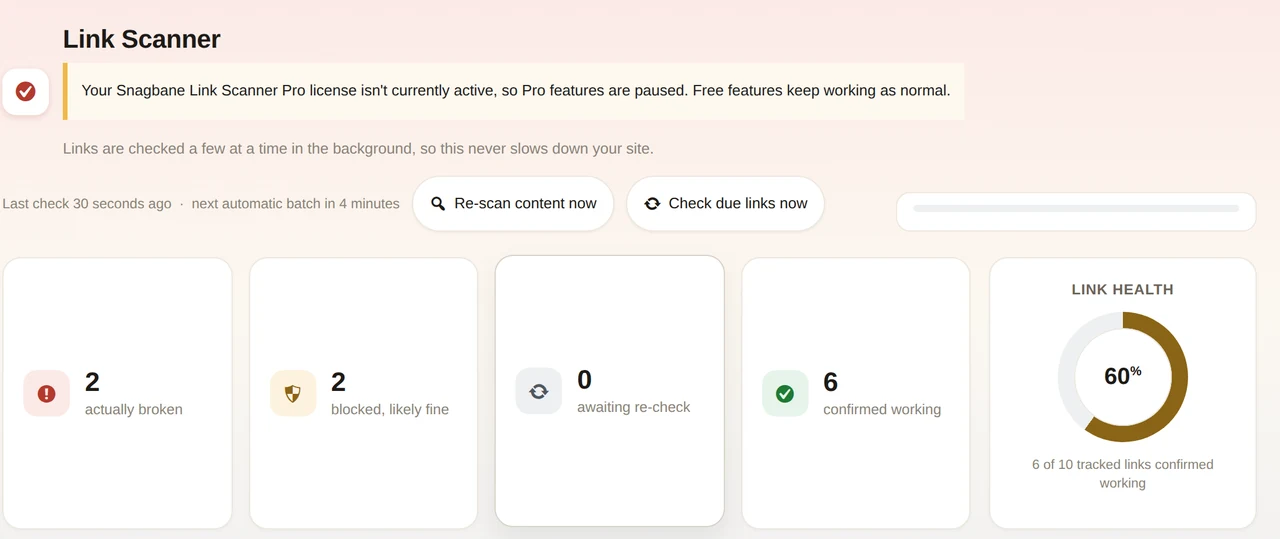This screenshot has height=539, width=1280.
Task: Click the circular arrows icon in Check due links
Action: coord(652,204)
